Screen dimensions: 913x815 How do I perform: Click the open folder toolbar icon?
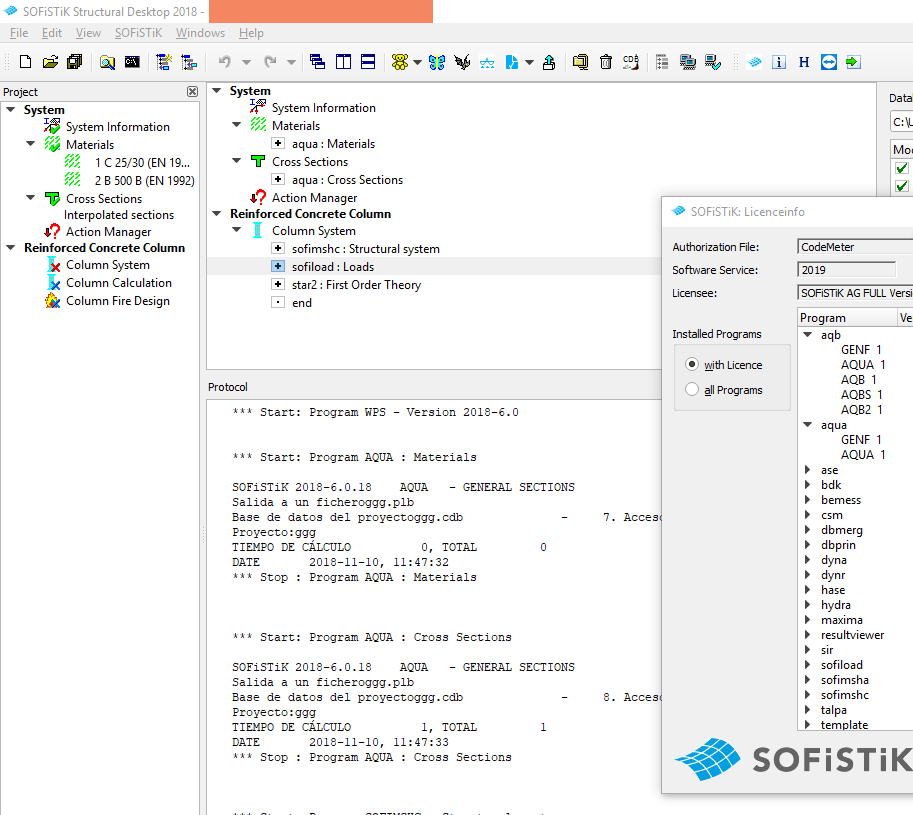tap(50, 62)
